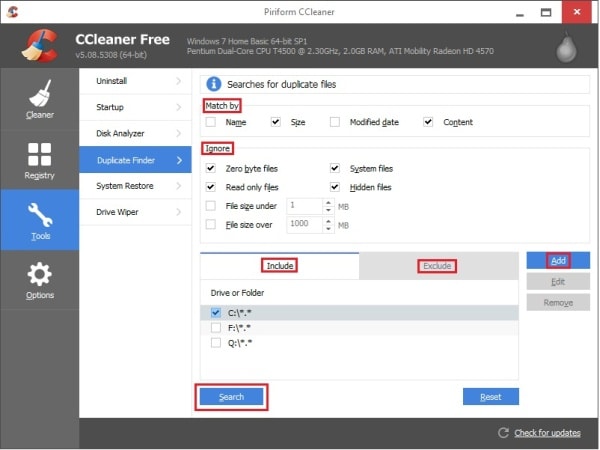This screenshot has height=450, width=600.
Task: Start the duplicate Search button
Action: 231,397
